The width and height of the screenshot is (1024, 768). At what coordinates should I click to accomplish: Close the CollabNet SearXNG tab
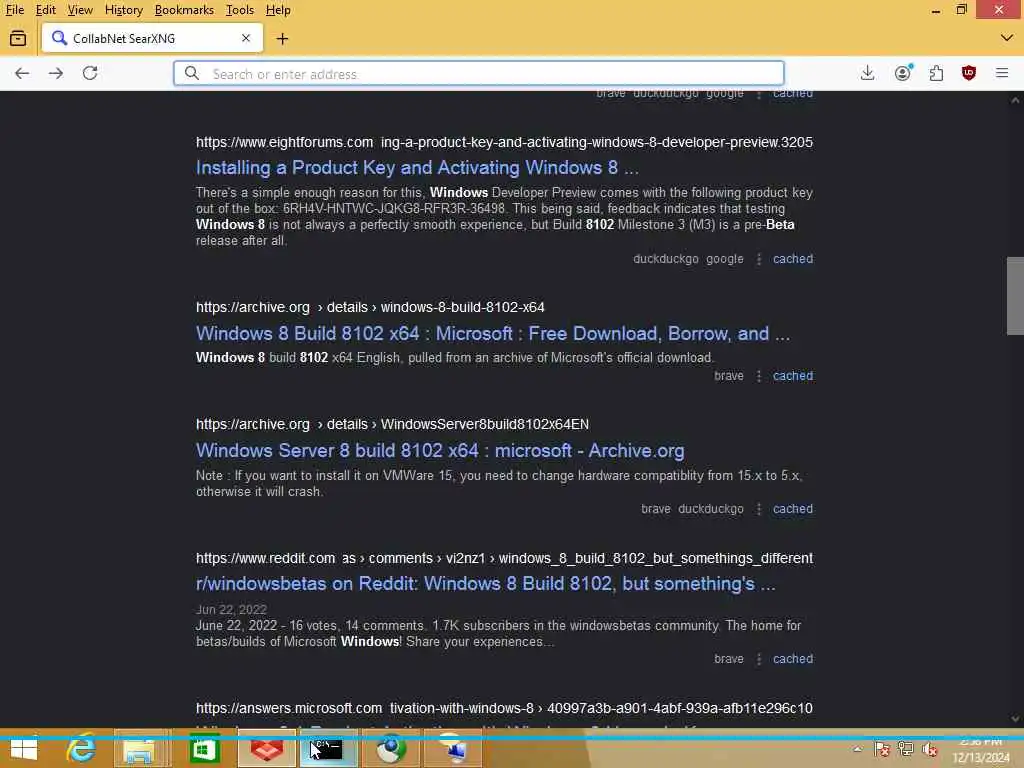coord(246,38)
